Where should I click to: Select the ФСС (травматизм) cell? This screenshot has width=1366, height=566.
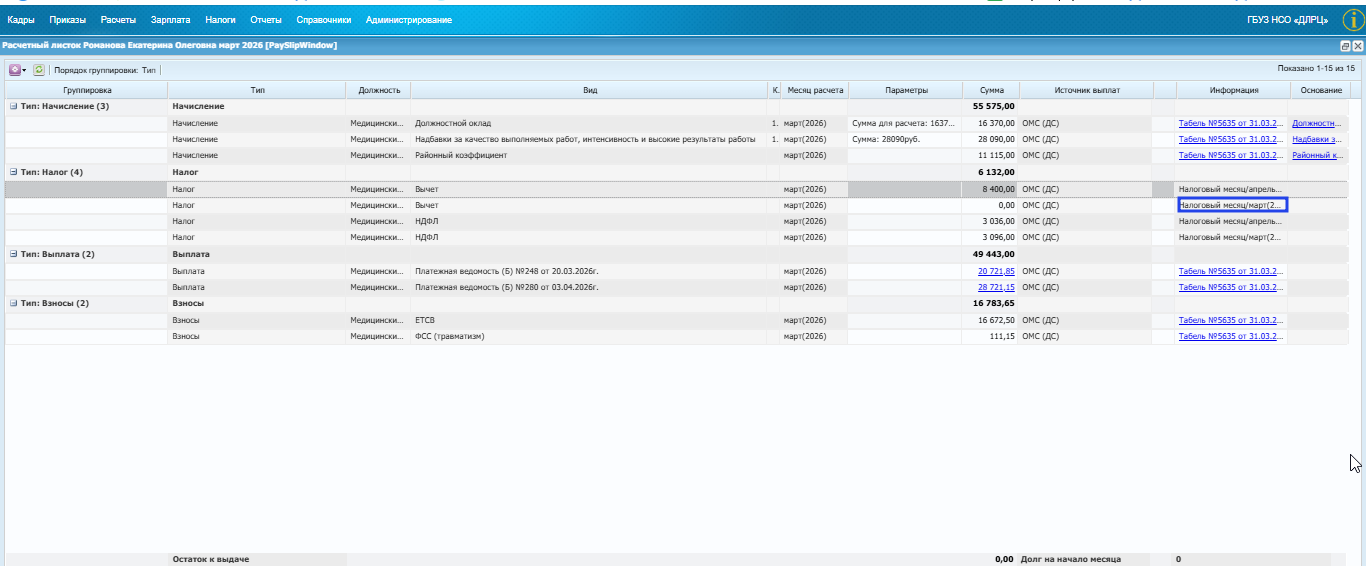[590, 336]
